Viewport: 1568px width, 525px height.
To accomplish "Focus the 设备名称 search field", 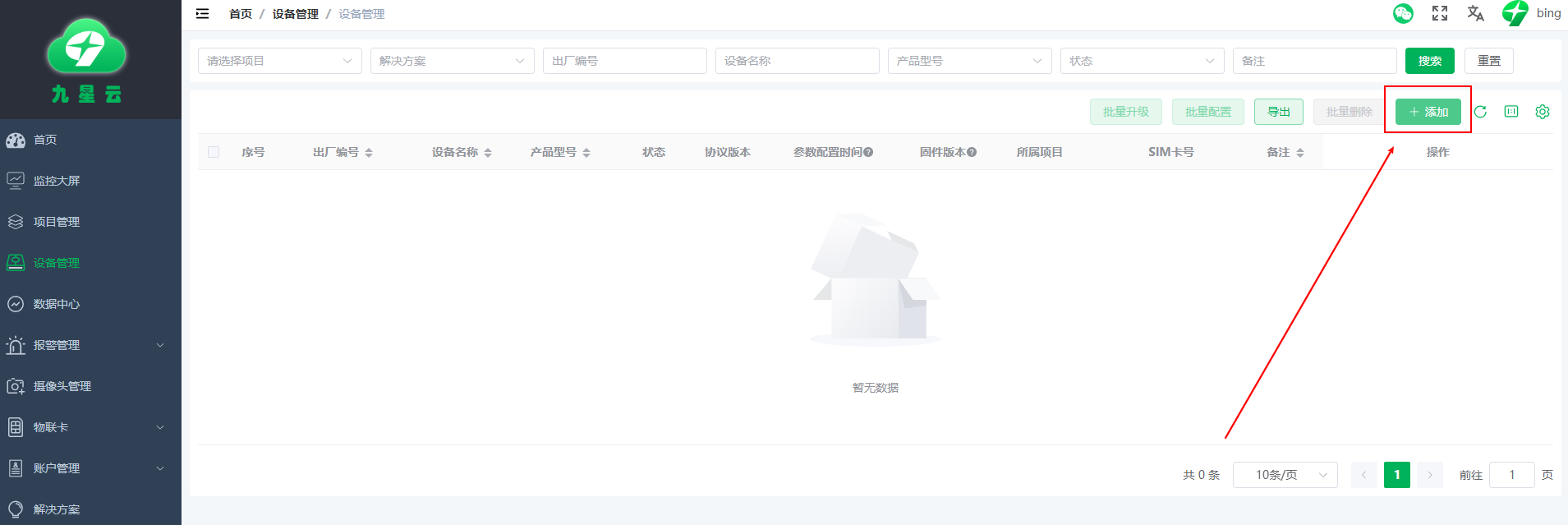I will click(x=798, y=61).
